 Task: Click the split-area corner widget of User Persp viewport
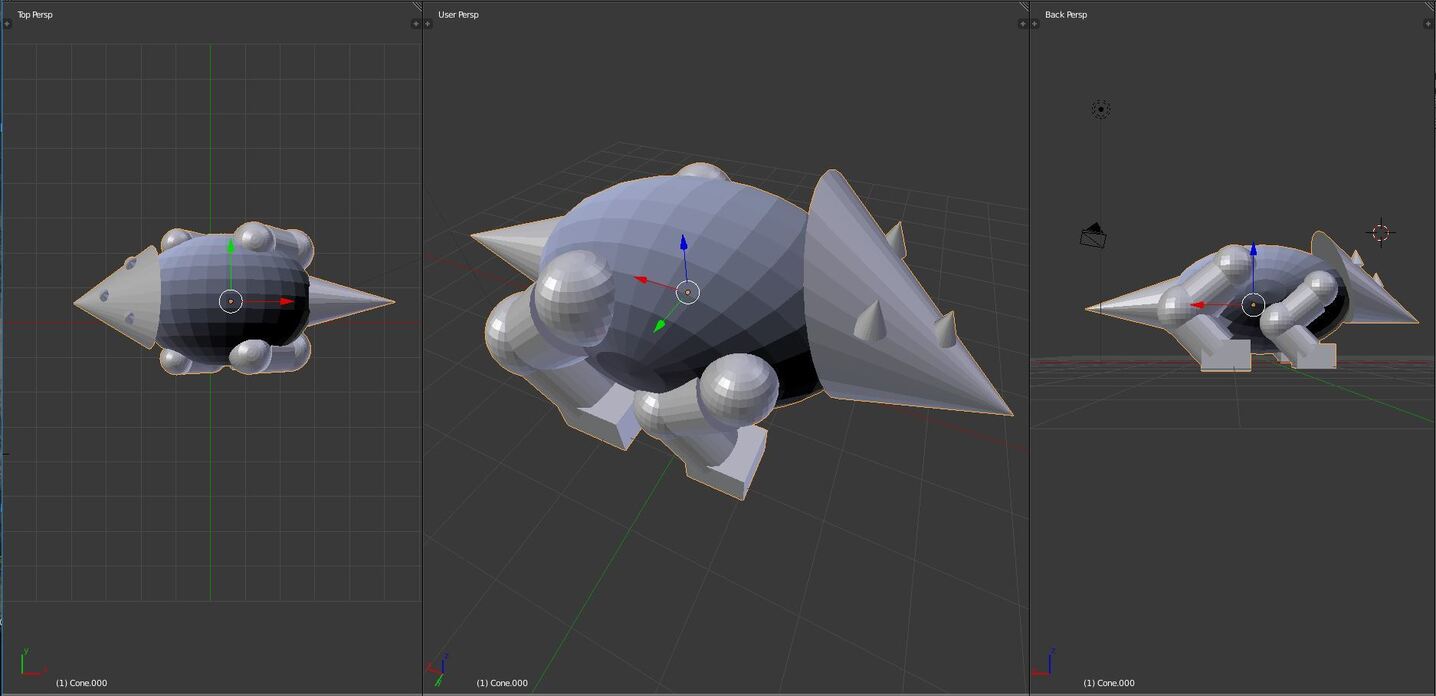coord(1023,6)
